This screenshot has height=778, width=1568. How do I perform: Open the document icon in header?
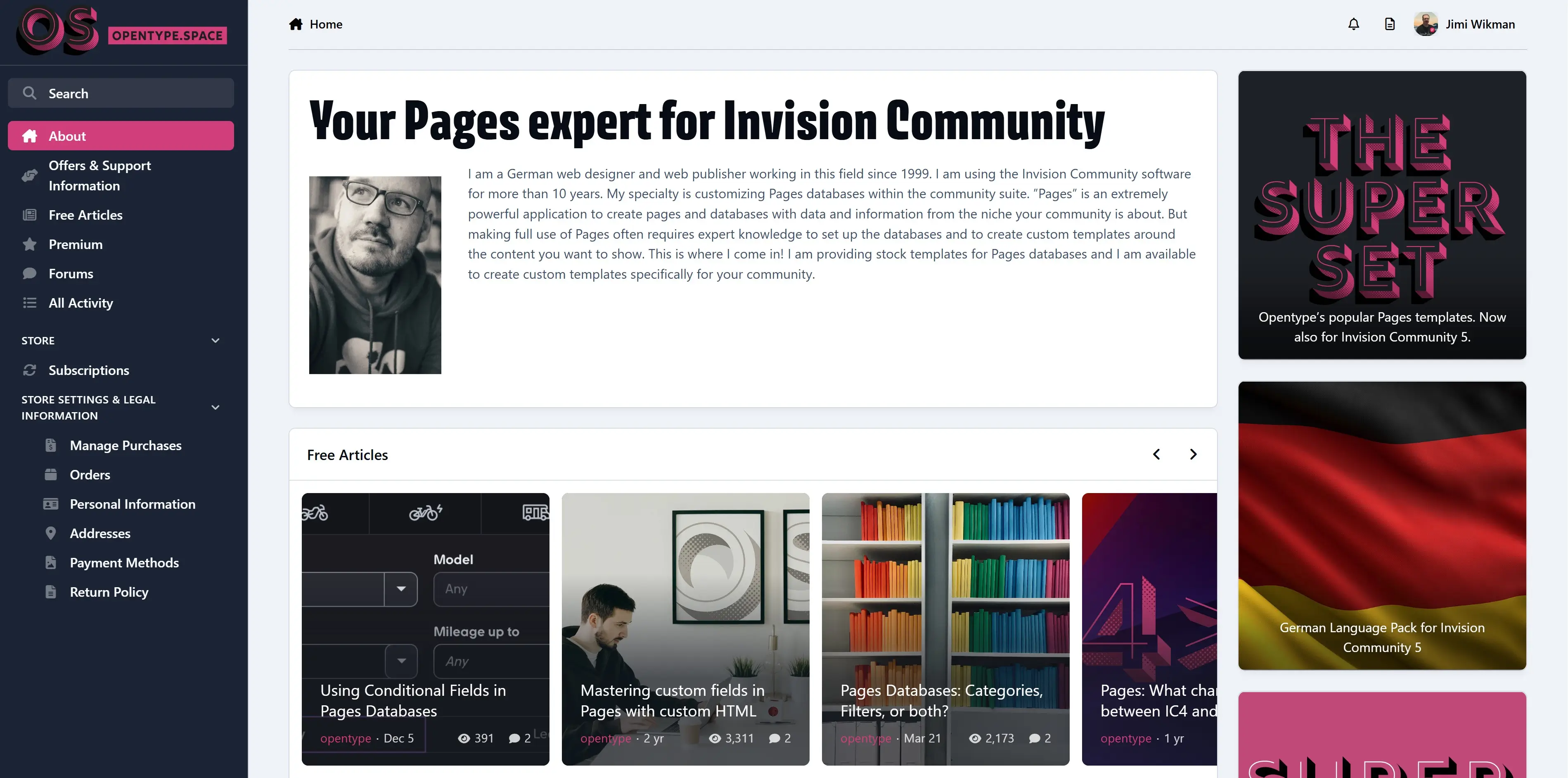pos(1390,24)
